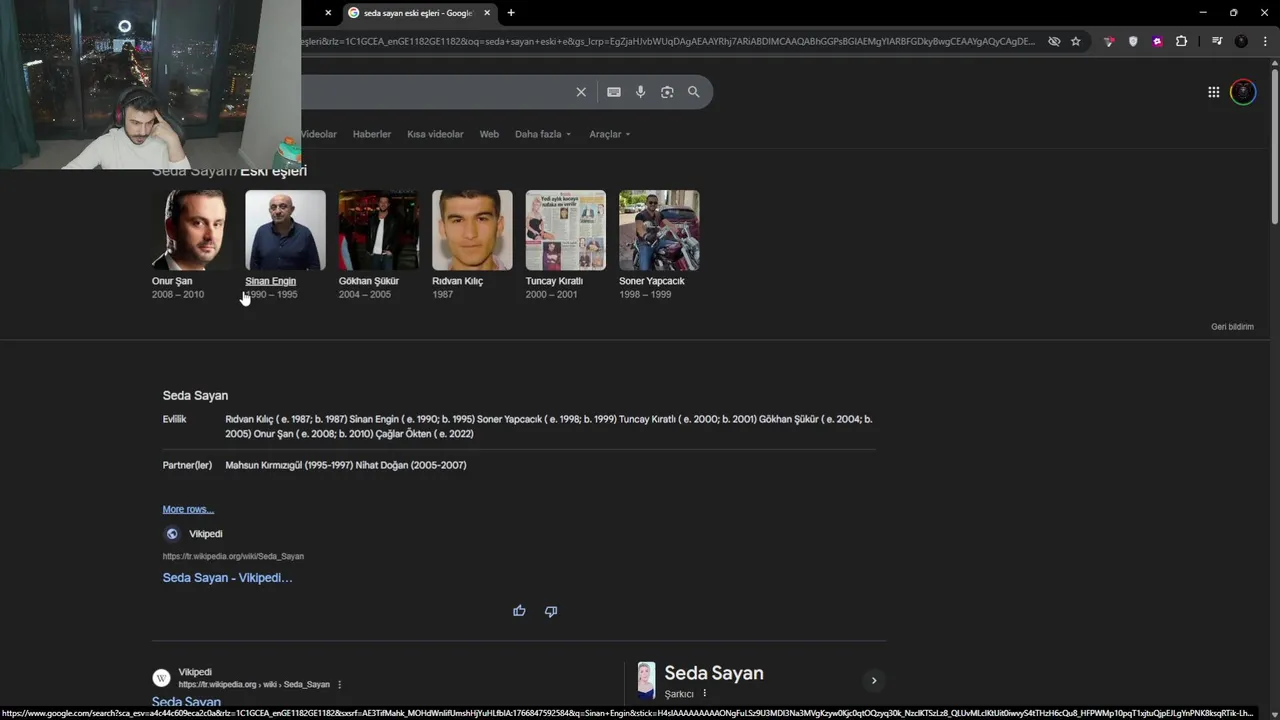Clear the Google search box text
1280x720 pixels.
point(581,92)
